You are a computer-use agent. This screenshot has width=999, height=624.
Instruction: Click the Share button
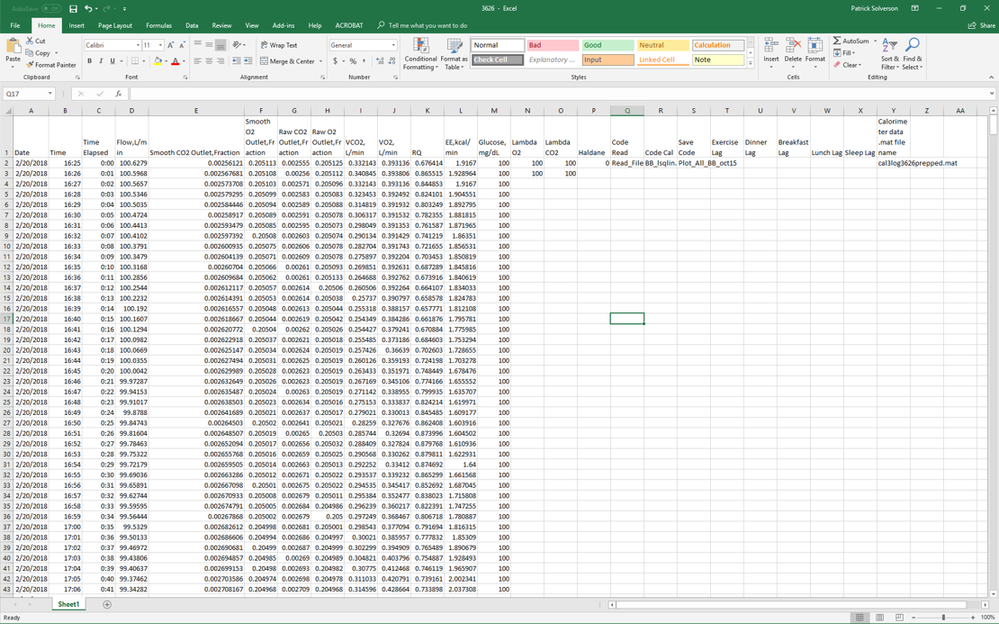pos(980,25)
